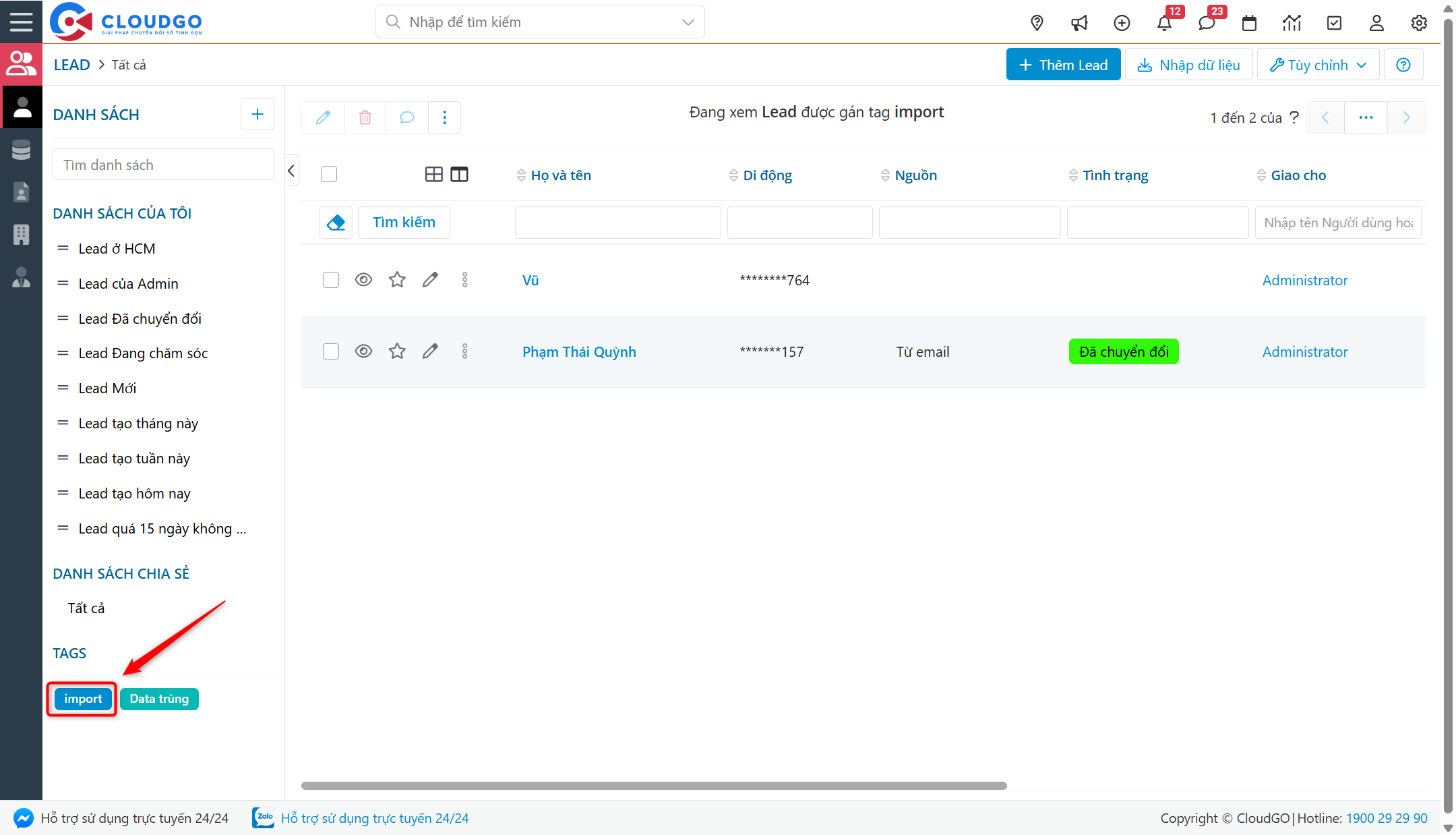Click the megaphone announcements icon
This screenshot has width=1456, height=835.
click(x=1079, y=23)
